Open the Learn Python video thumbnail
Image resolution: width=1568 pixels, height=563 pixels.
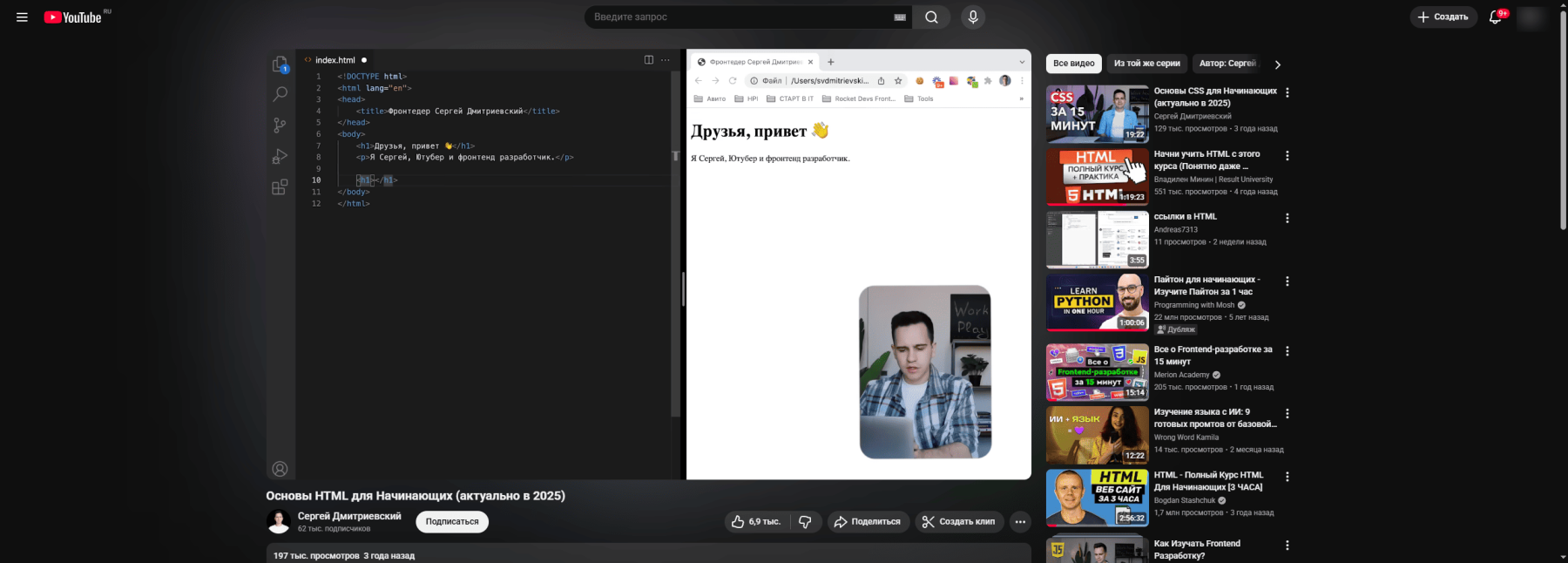pyautogui.click(x=1097, y=302)
